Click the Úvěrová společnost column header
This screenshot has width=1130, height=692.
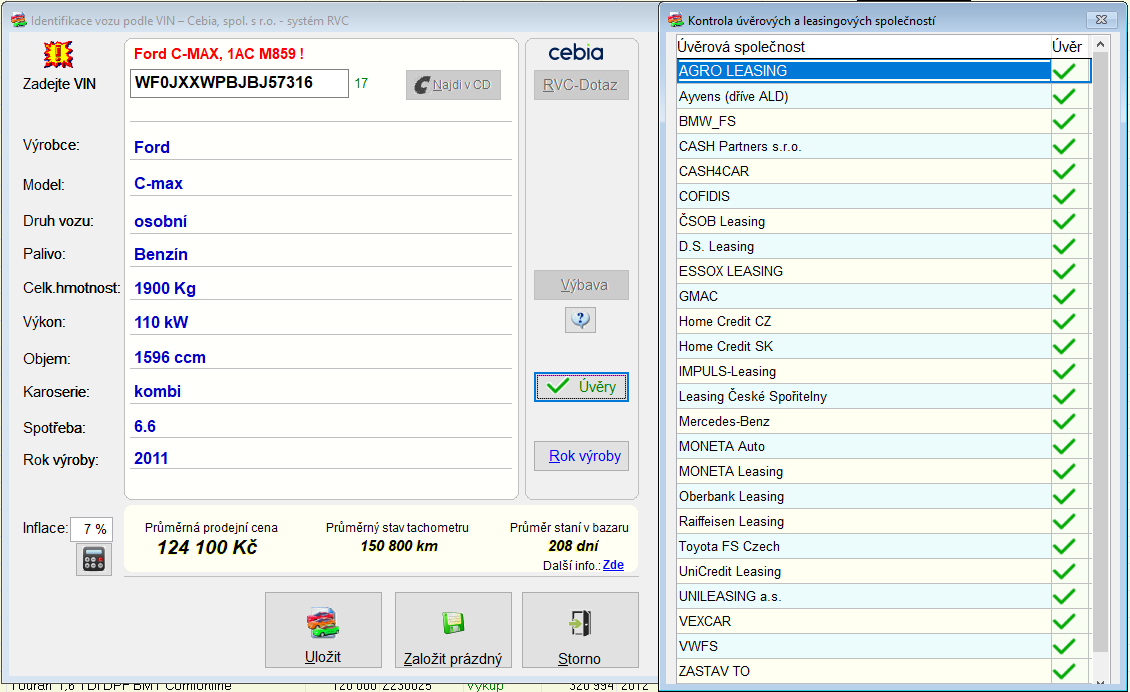click(x=863, y=47)
